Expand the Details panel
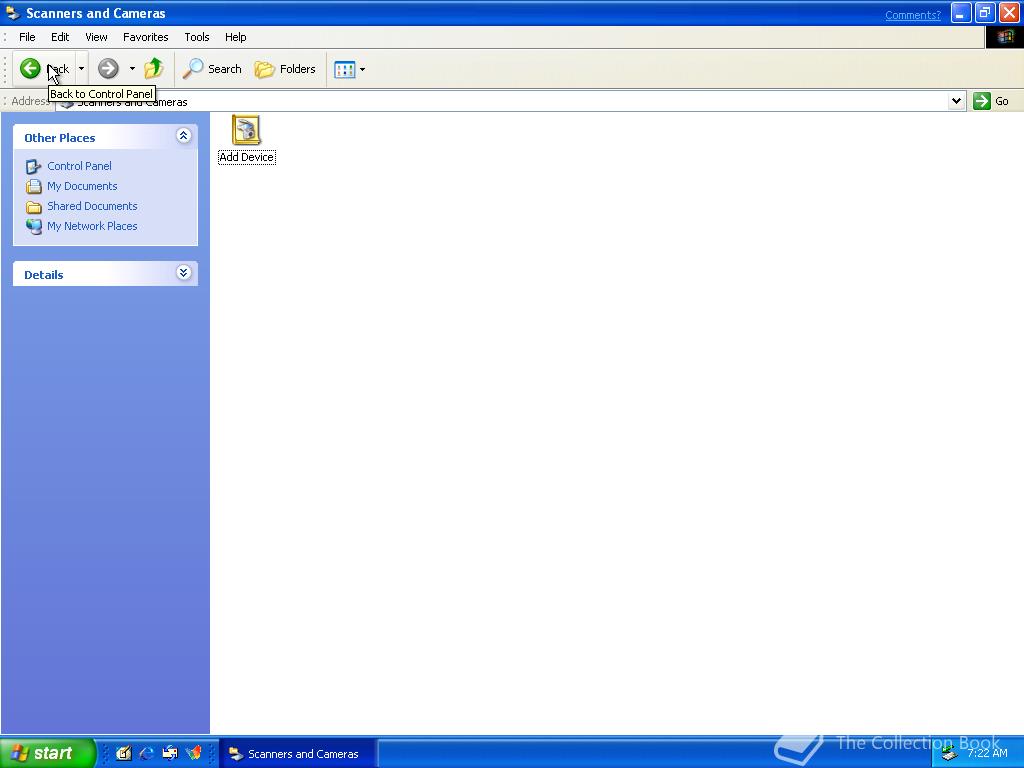The image size is (1024, 768). tap(184, 273)
